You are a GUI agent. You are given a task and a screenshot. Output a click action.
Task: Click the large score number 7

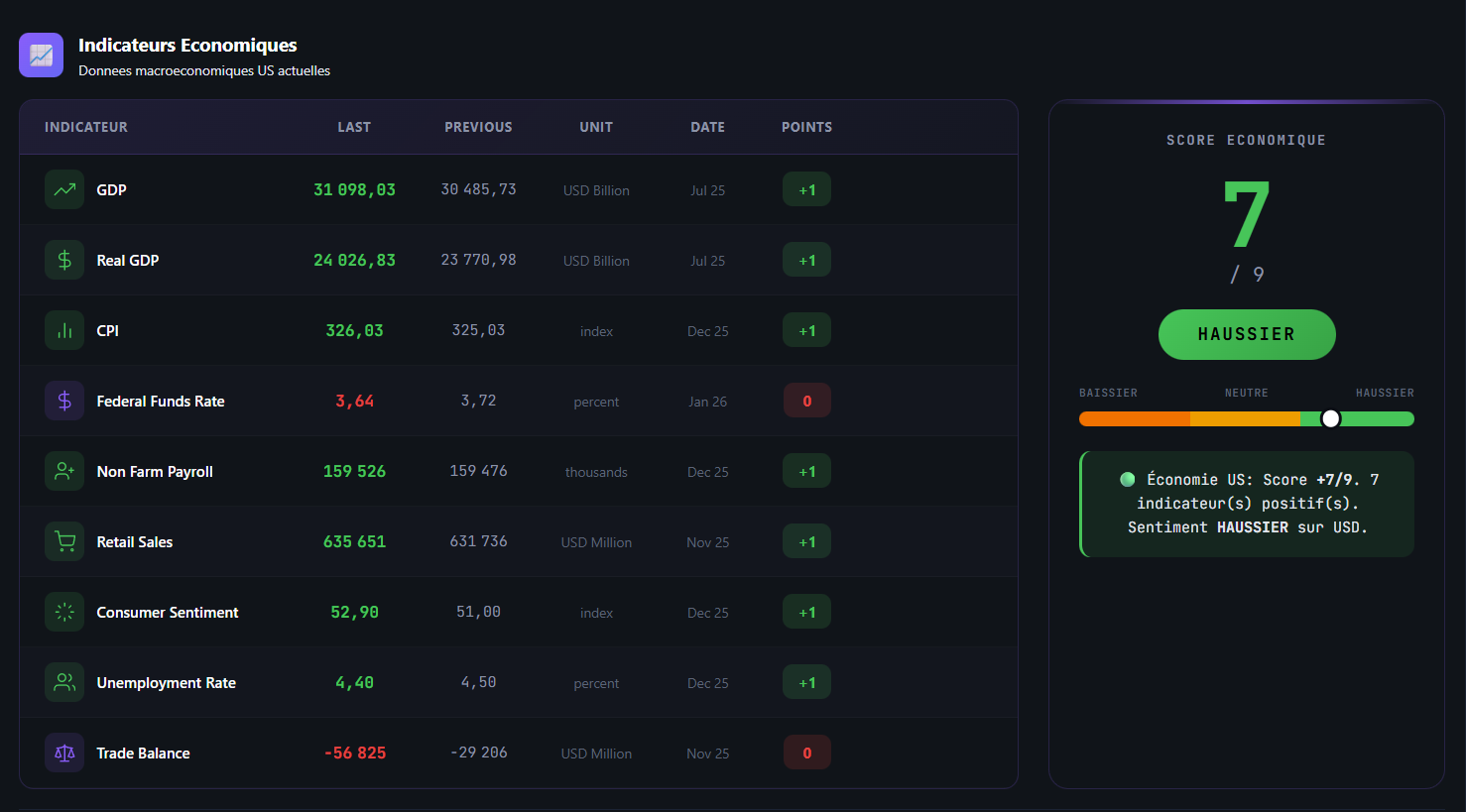click(x=1246, y=215)
